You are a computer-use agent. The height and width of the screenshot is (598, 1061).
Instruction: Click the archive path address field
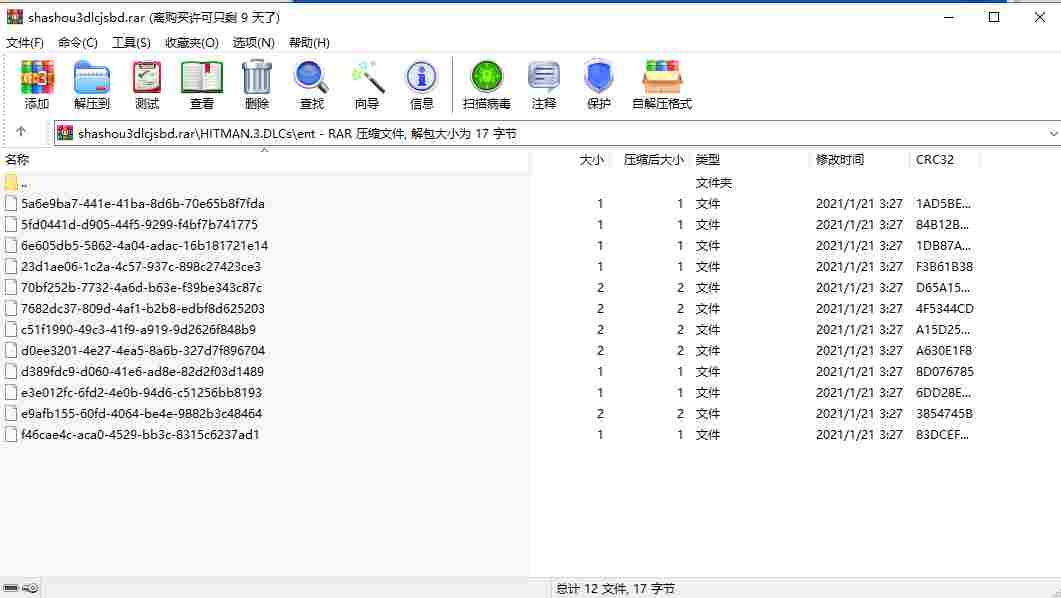tap(555, 133)
